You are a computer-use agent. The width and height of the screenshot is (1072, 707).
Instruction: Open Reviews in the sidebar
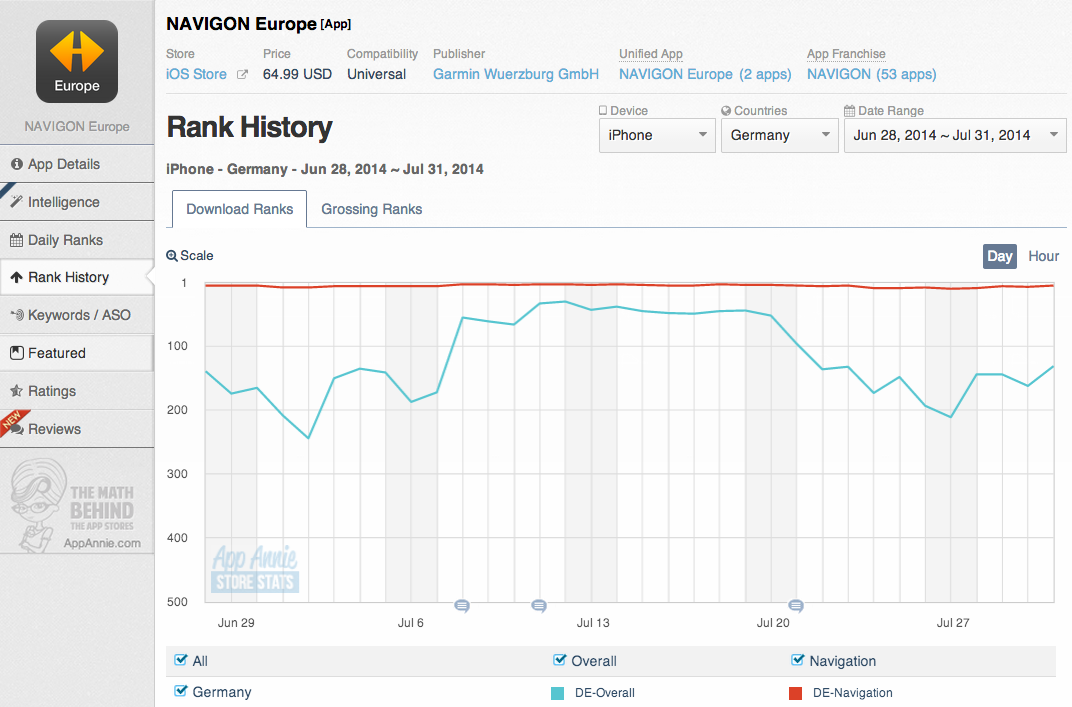pos(77,429)
